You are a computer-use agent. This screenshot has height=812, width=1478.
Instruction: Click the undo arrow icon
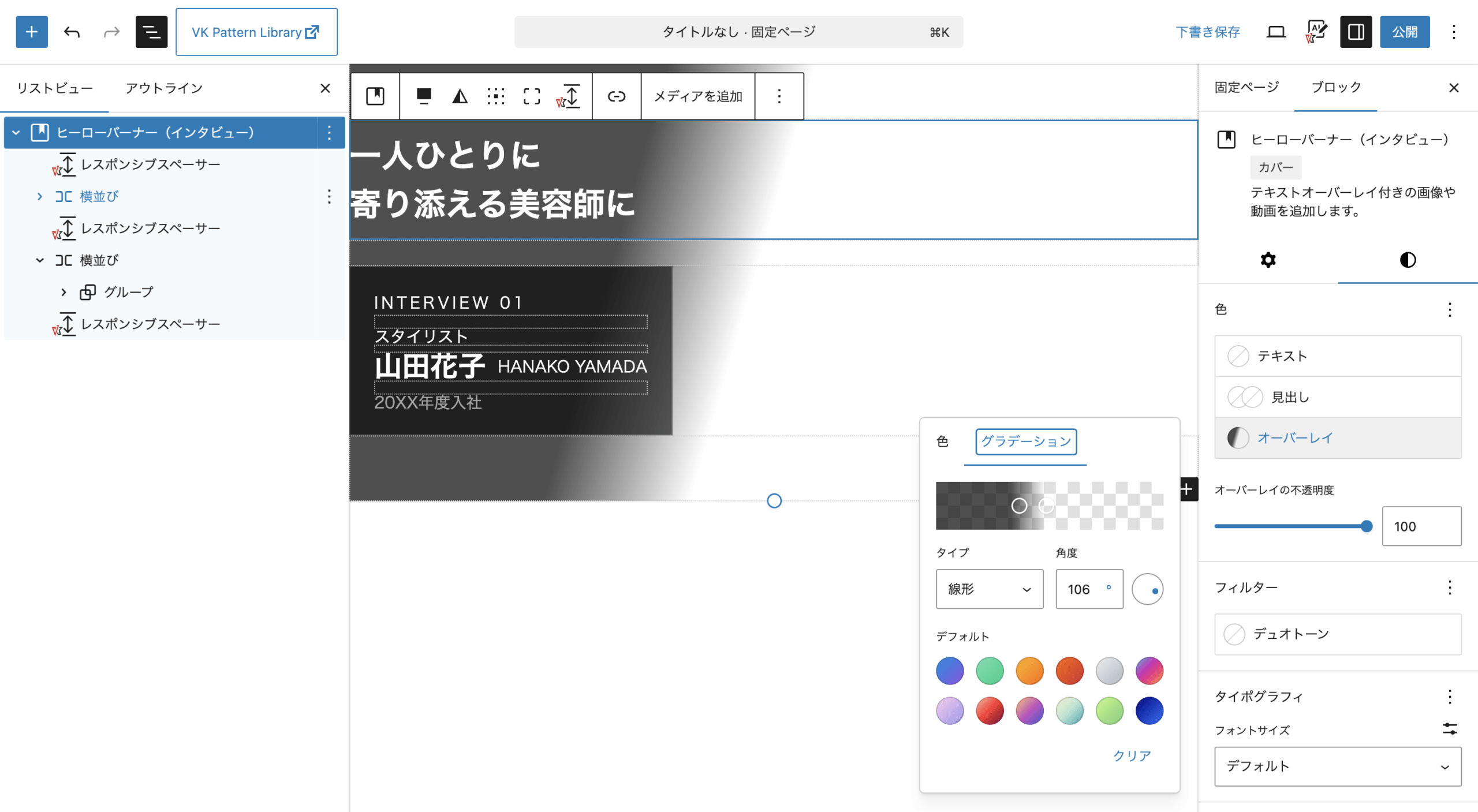(72, 32)
